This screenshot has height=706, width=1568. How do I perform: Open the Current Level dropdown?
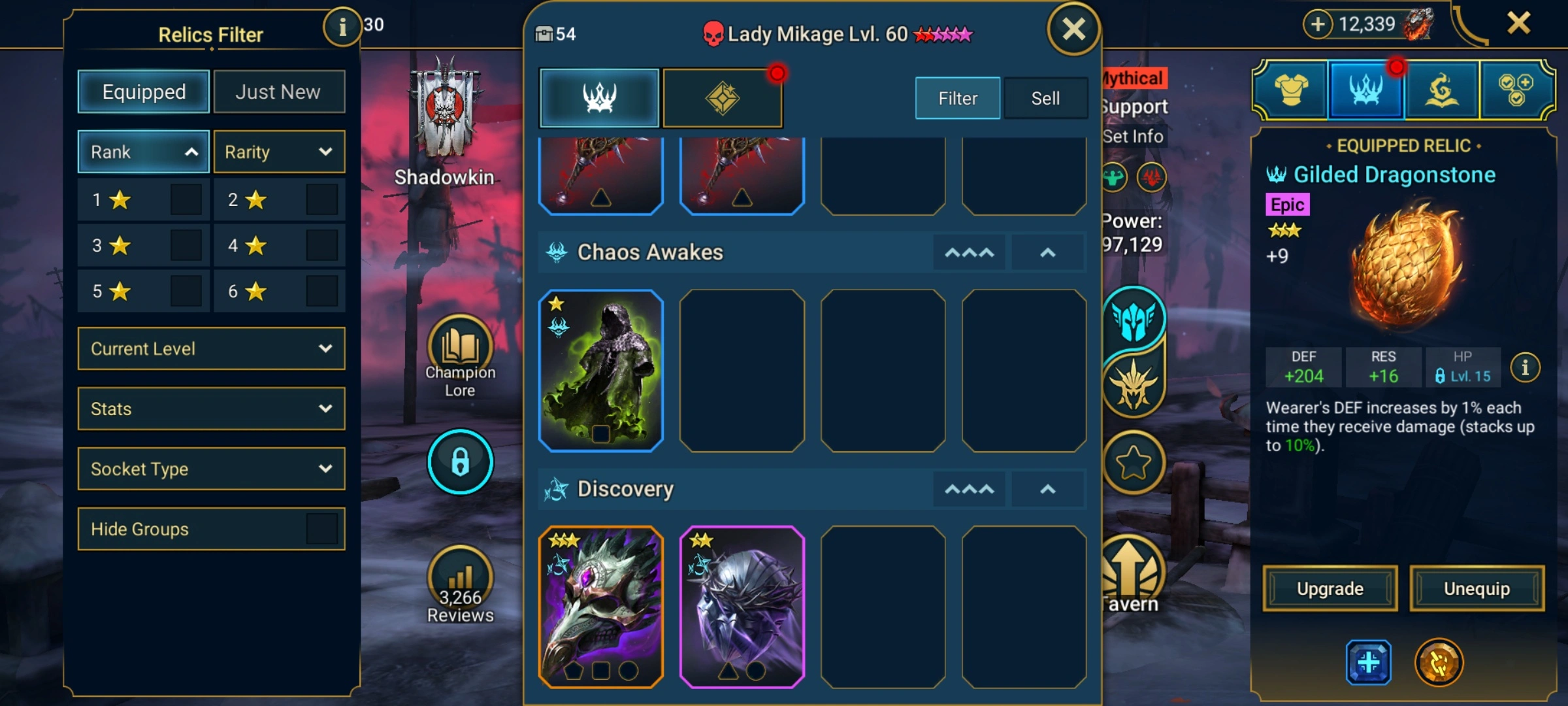pos(211,348)
